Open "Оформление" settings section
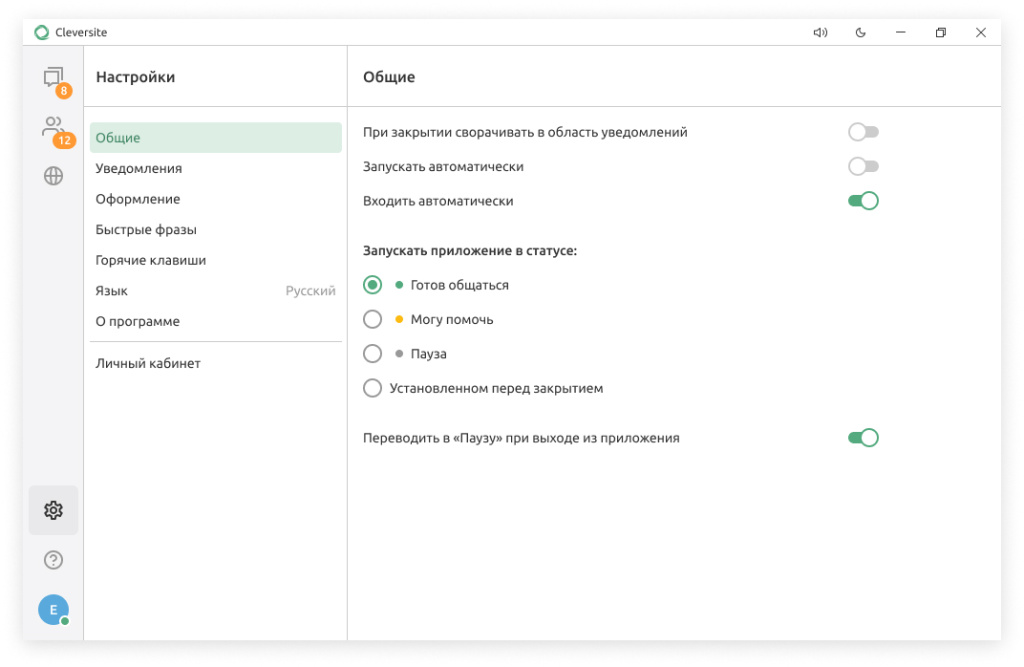This screenshot has height=667, width=1024. click(x=138, y=199)
